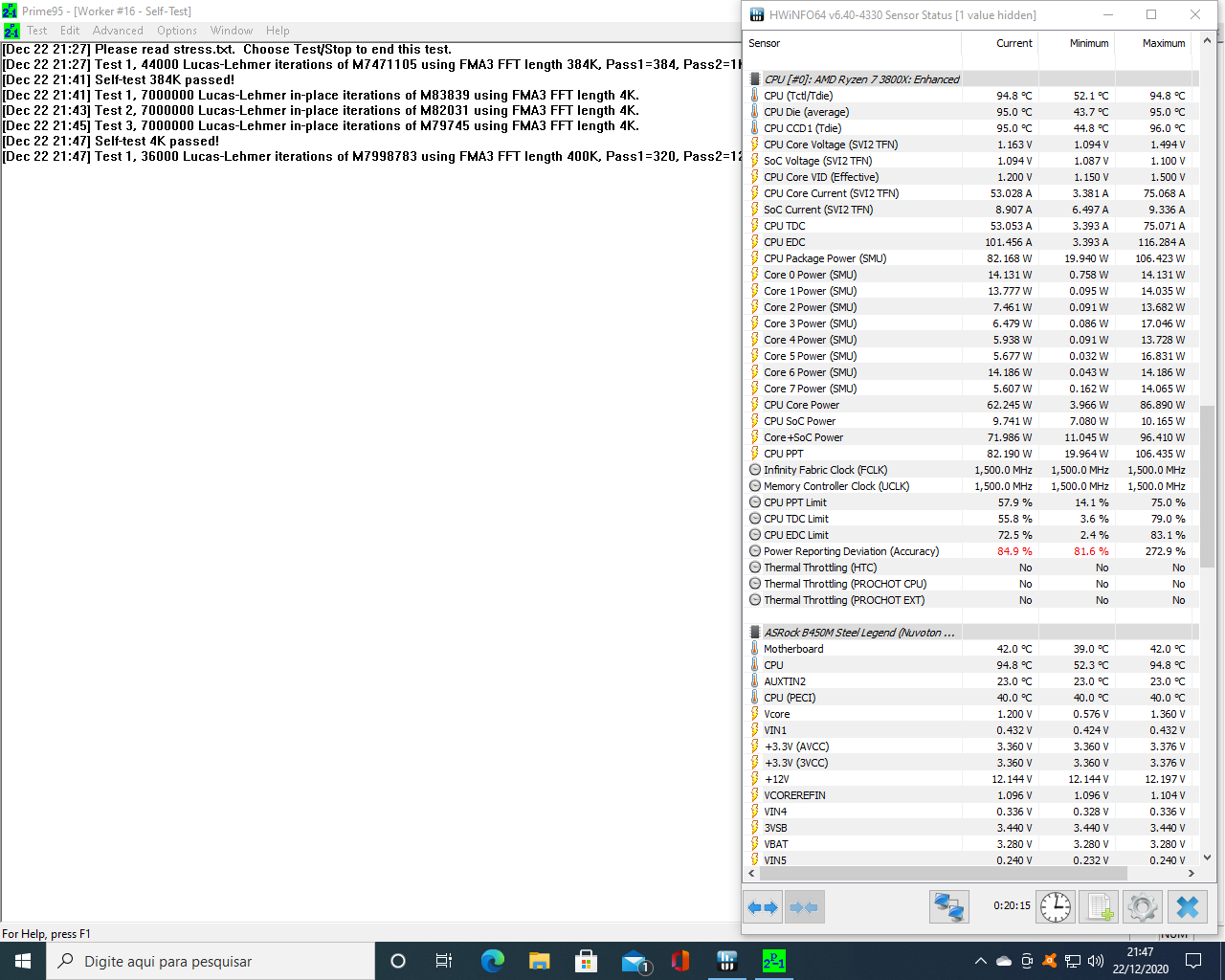Click the OneDrive cloud tray icon
The width and height of the screenshot is (1225, 980).
pyautogui.click(x=1004, y=961)
